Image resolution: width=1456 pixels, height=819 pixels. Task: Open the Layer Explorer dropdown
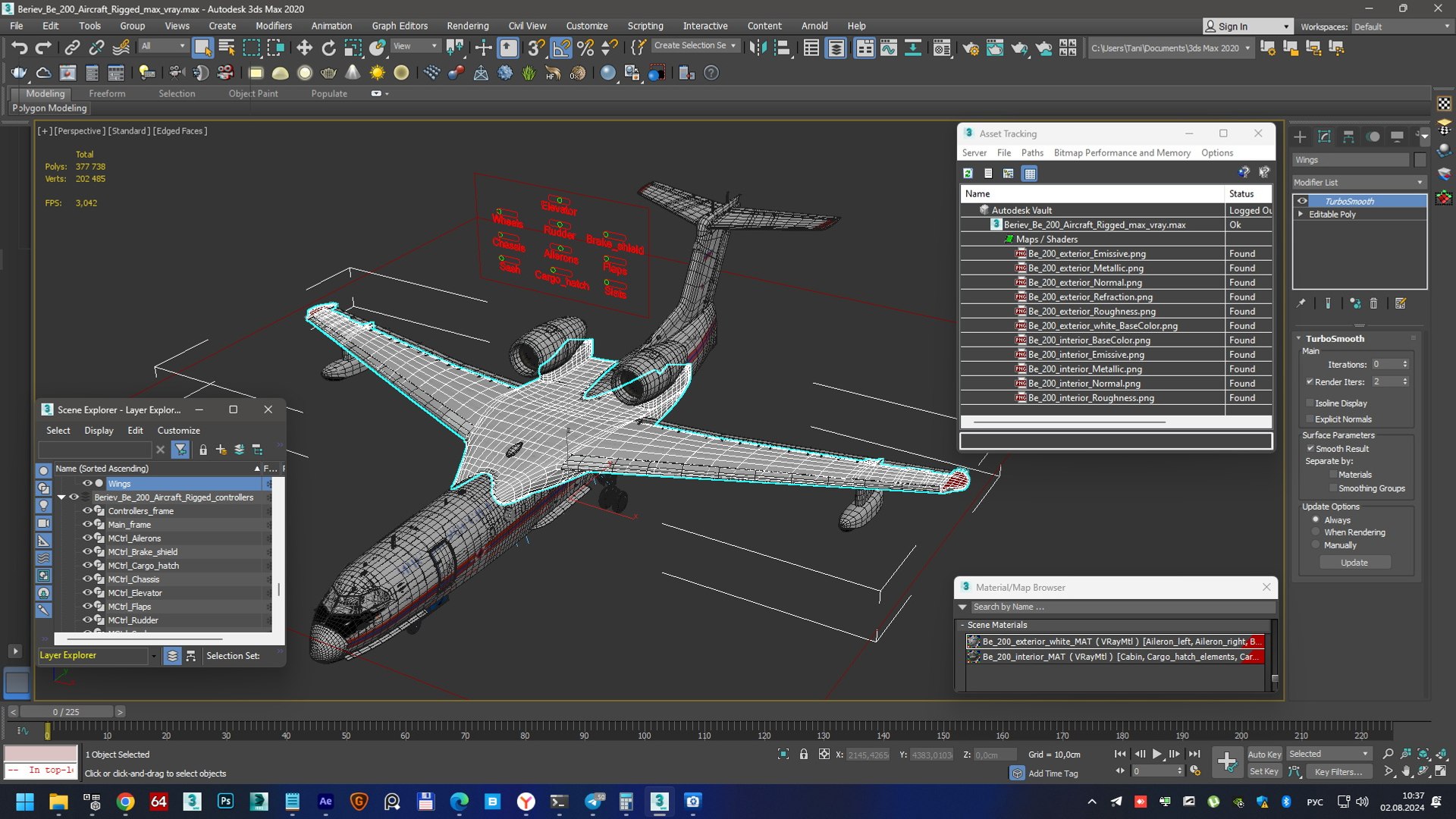153,656
